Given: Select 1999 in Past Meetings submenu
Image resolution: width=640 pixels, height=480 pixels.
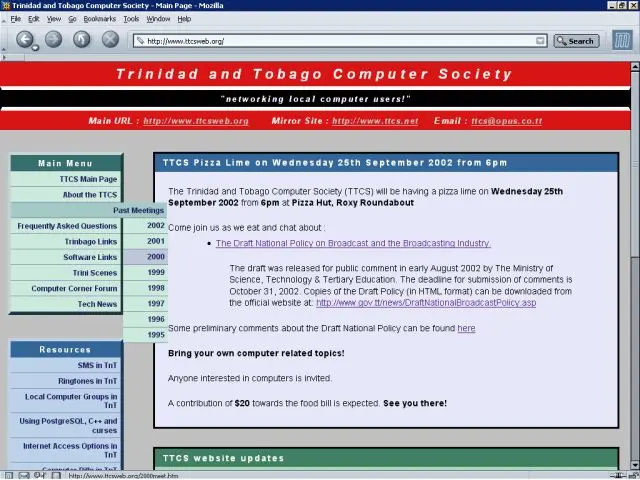Looking at the screenshot, I should click(x=146, y=272).
